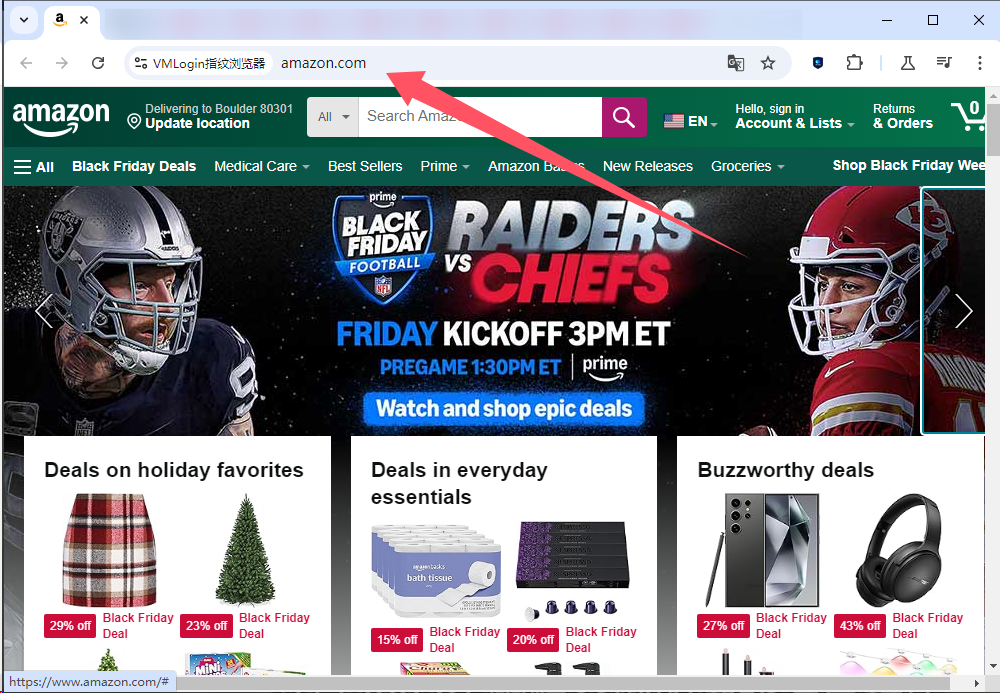Open the All hamburger menu

pos(34,167)
